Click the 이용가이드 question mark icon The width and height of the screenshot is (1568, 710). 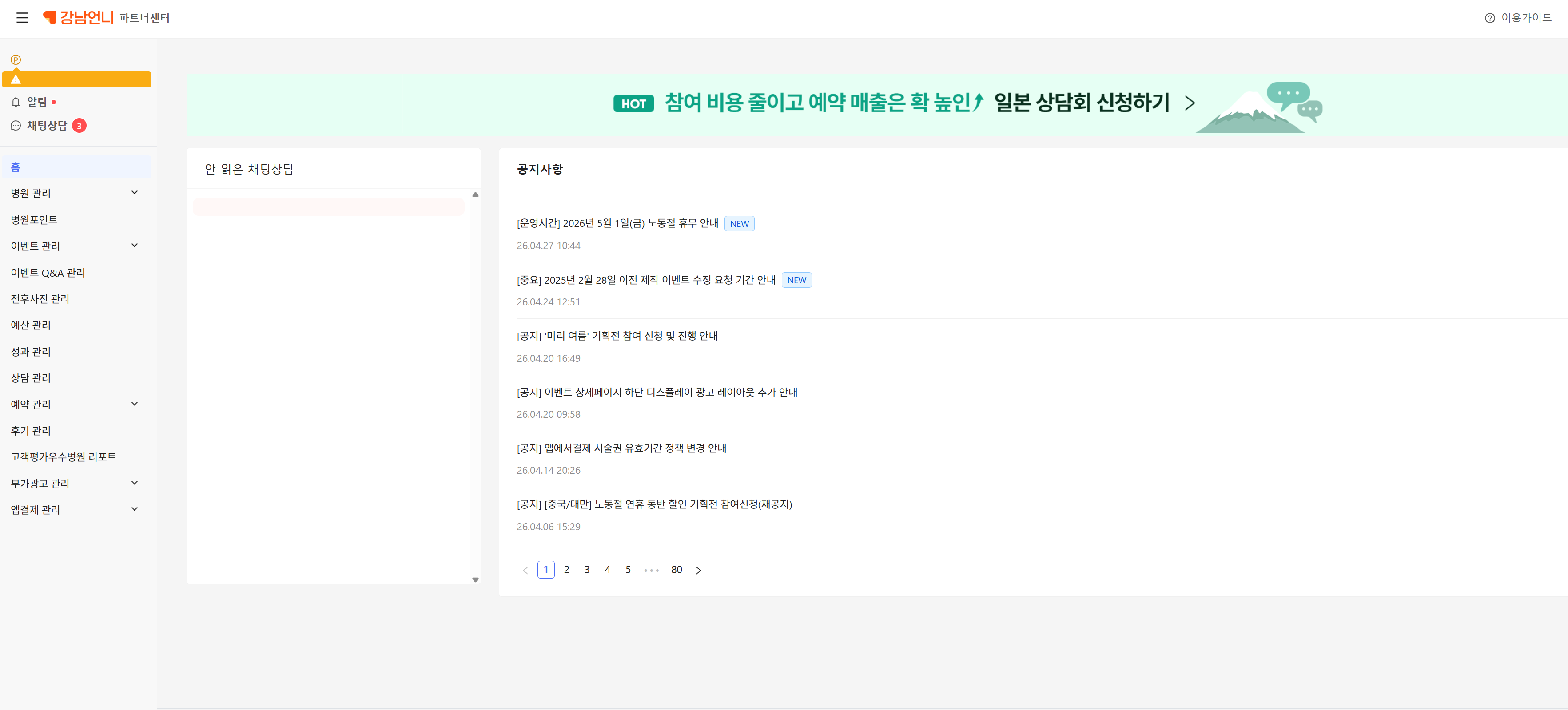[1489, 18]
